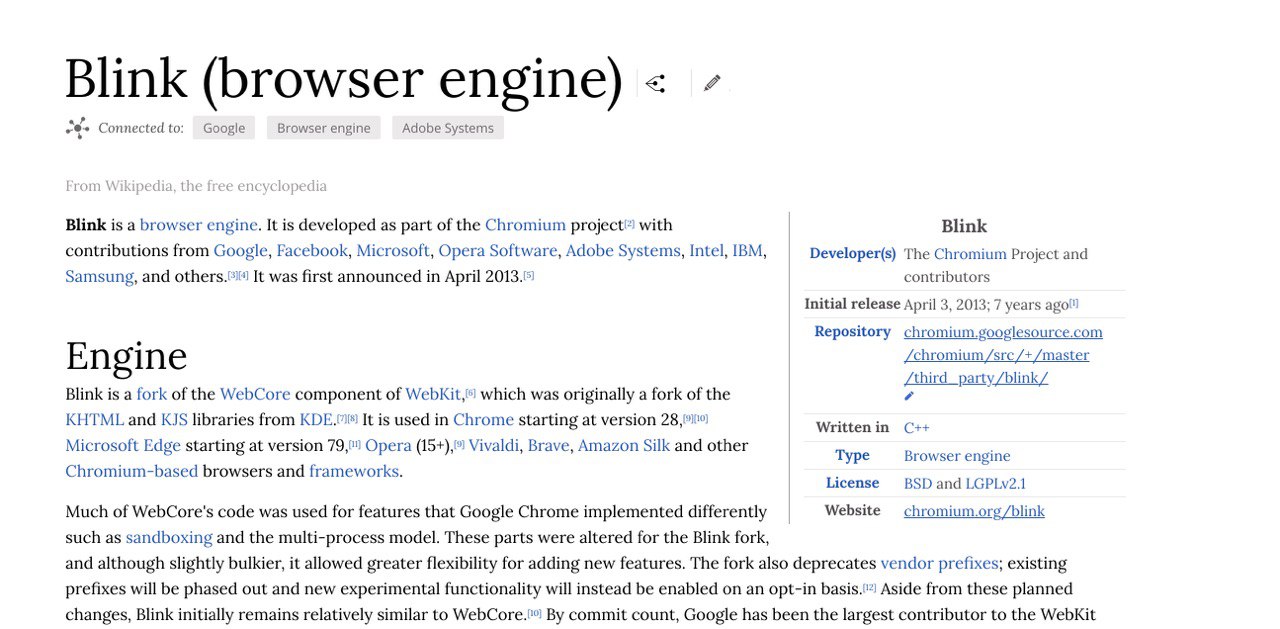Open the Samsung link
Image resolution: width=1280 pixels, height=629 pixels.
pyautogui.click(x=99, y=277)
